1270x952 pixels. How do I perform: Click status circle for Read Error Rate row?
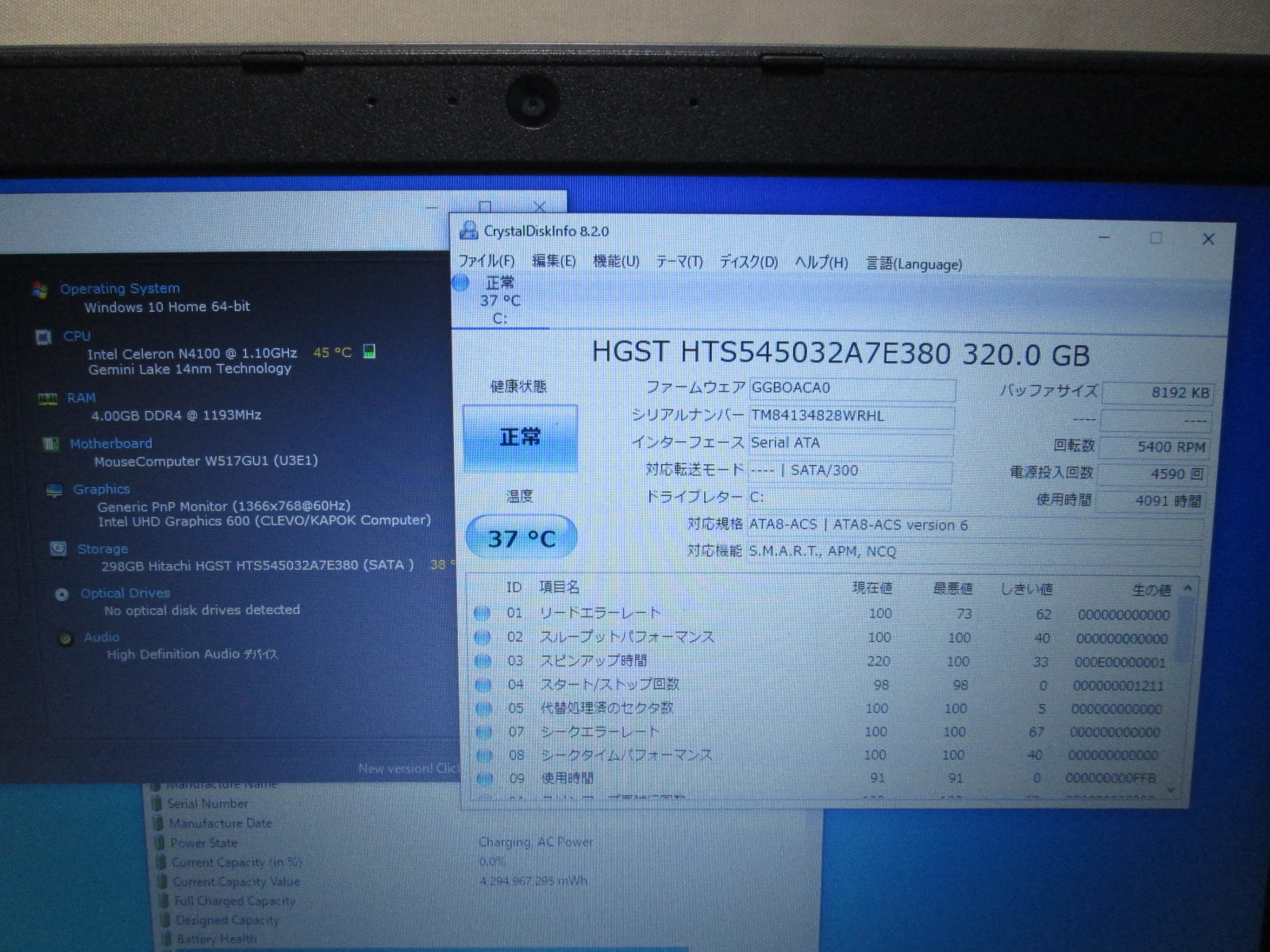(x=482, y=613)
